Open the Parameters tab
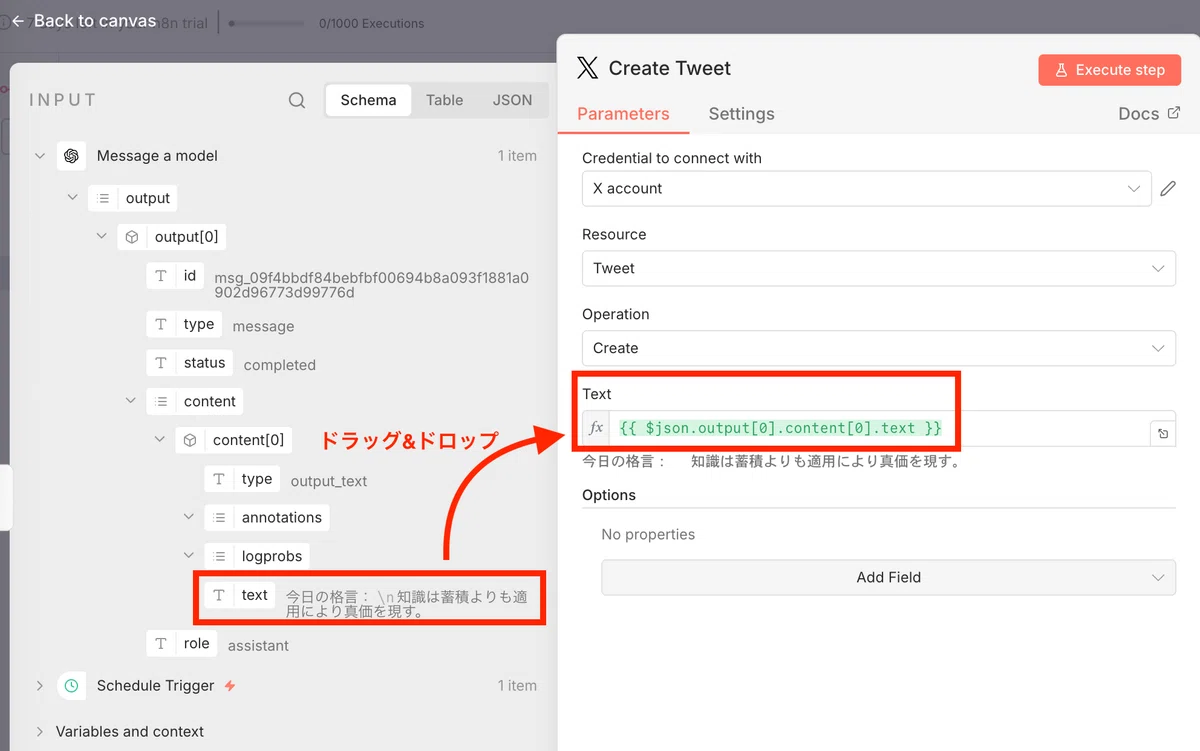The height and width of the screenshot is (751, 1200). point(623,113)
